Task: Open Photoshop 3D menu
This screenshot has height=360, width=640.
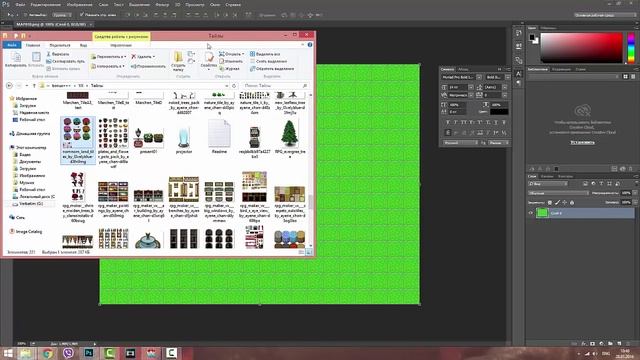Action: (x=178, y=4)
